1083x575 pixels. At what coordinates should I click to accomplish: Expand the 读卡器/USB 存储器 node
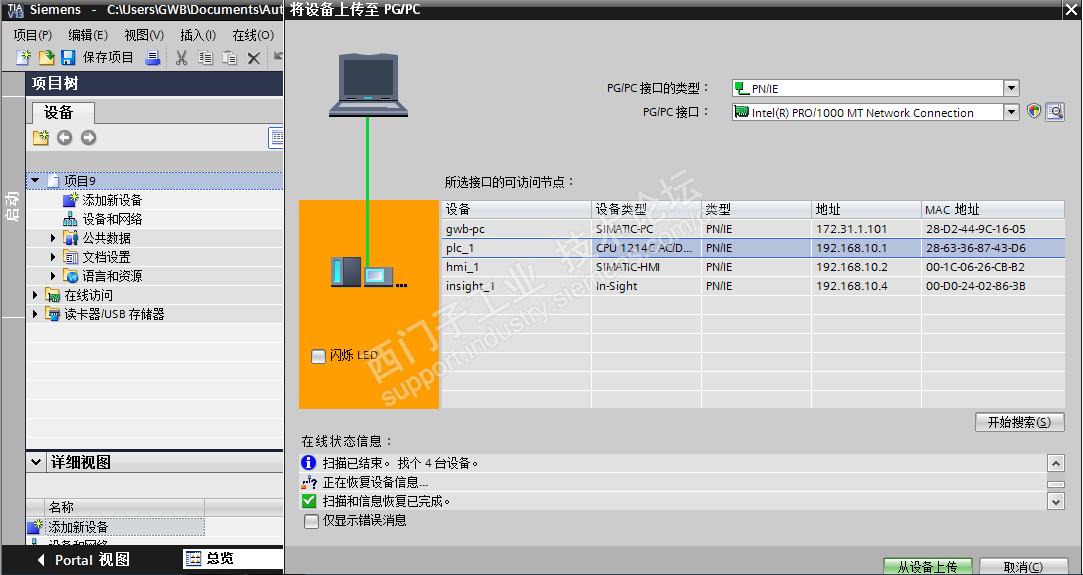[x=35, y=314]
